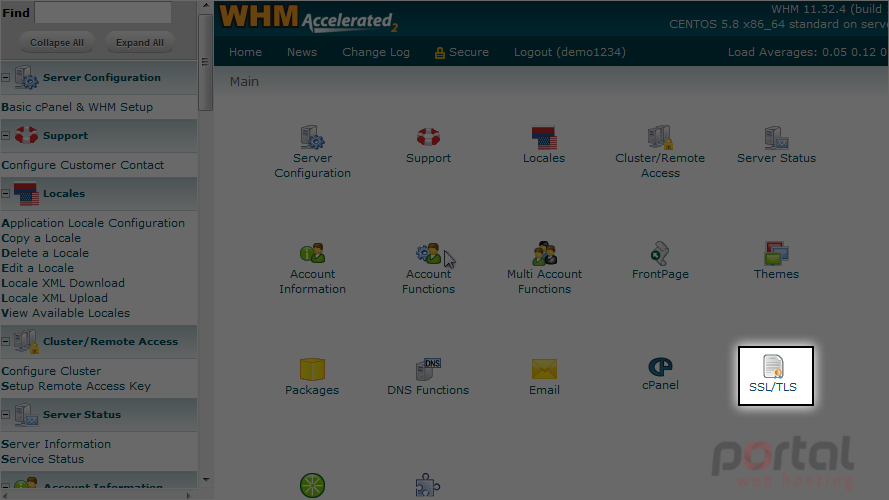Open Delete a Locale link
The width and height of the screenshot is (889, 500).
pyautogui.click(x=45, y=253)
